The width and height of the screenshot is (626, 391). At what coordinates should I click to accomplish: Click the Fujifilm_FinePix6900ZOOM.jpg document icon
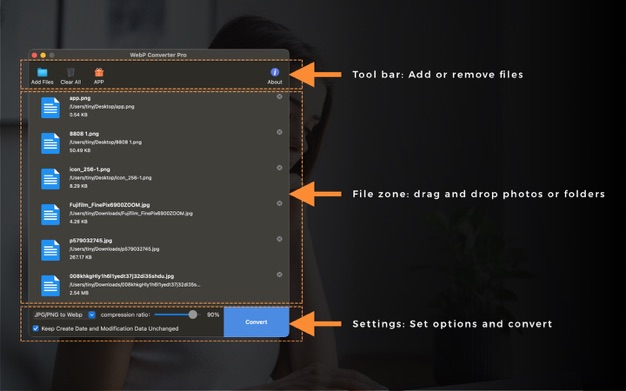(50, 214)
